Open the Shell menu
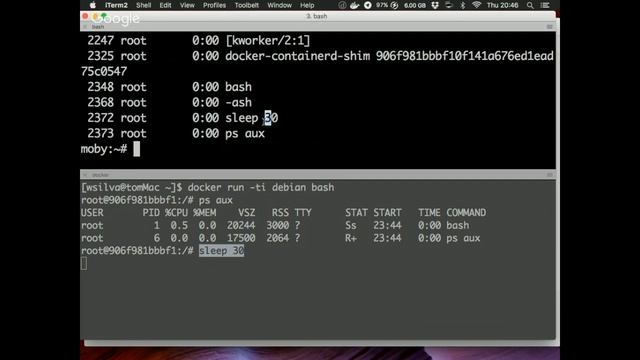The width and height of the screenshot is (640, 360). (x=143, y=5)
